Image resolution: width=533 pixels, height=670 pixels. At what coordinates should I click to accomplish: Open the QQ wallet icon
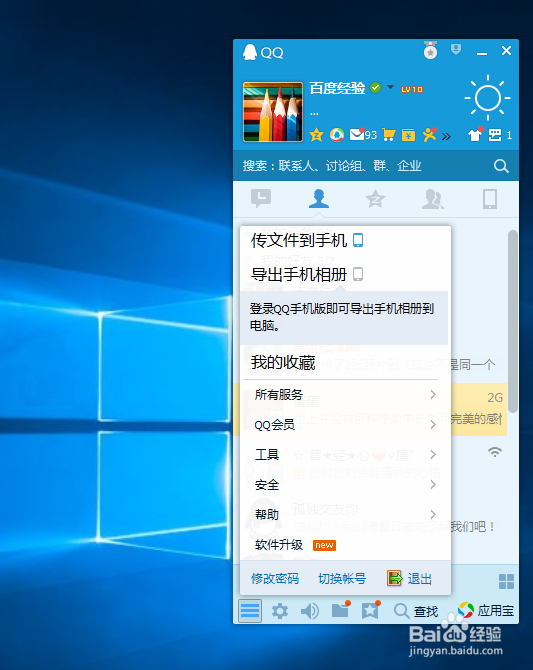point(409,135)
